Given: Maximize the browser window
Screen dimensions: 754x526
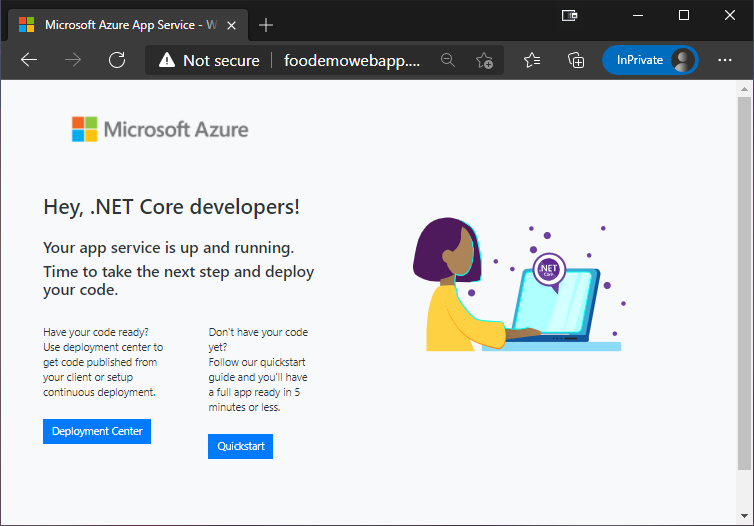Looking at the screenshot, I should pyautogui.click(x=684, y=15).
